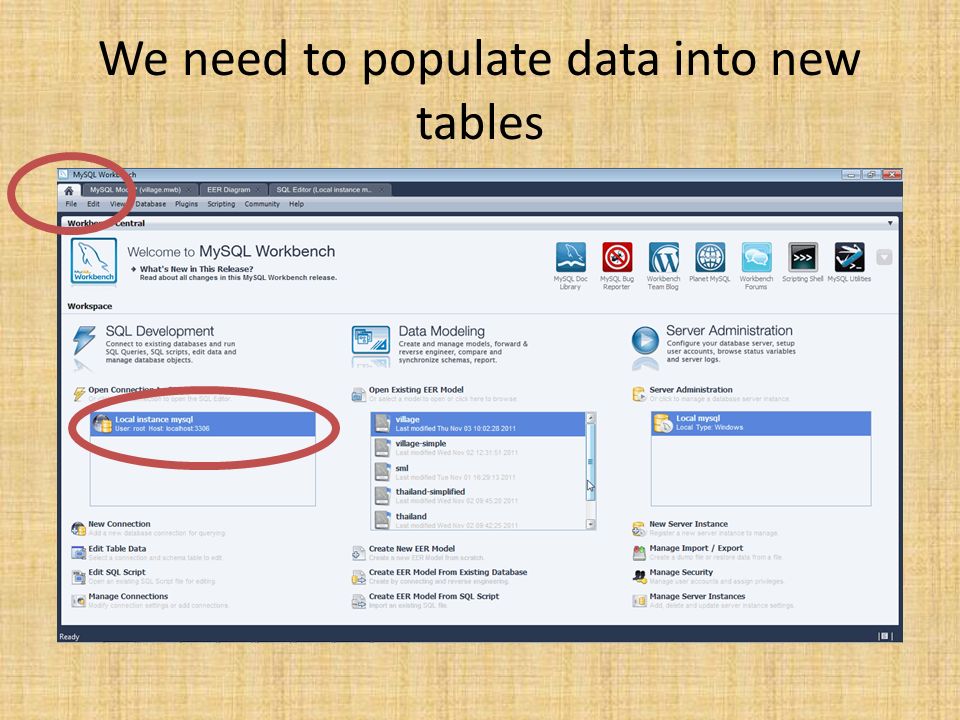This screenshot has width=960, height=720.
Task: Open the Workbench Forums icon
Action: (757, 257)
